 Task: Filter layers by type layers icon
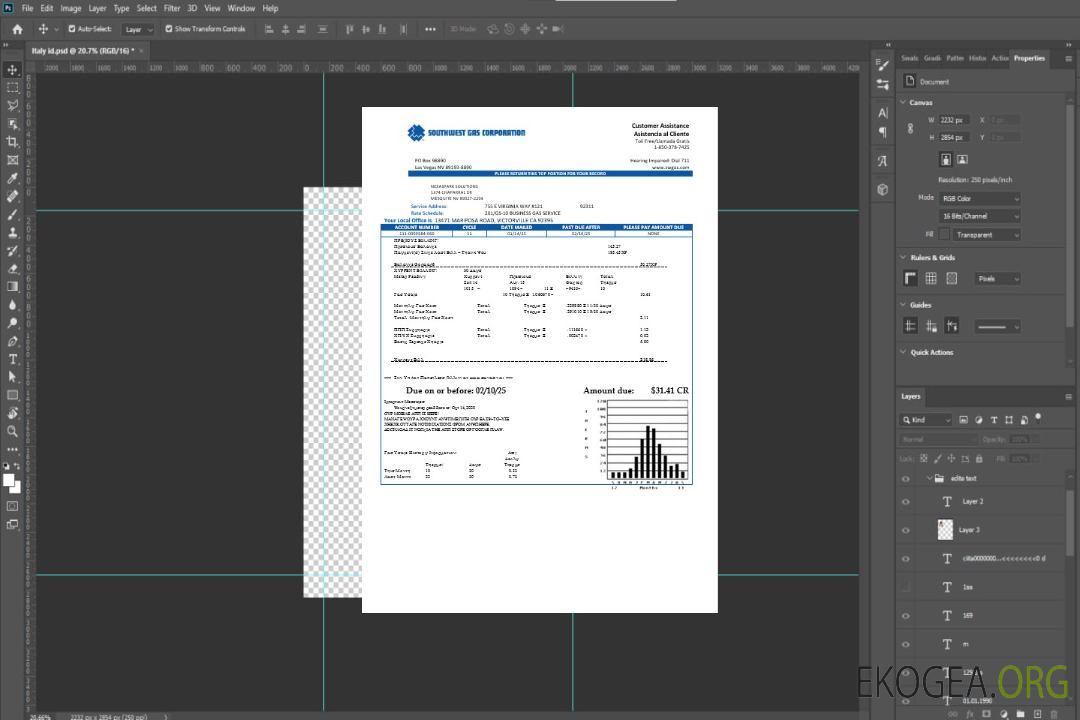click(x=993, y=420)
